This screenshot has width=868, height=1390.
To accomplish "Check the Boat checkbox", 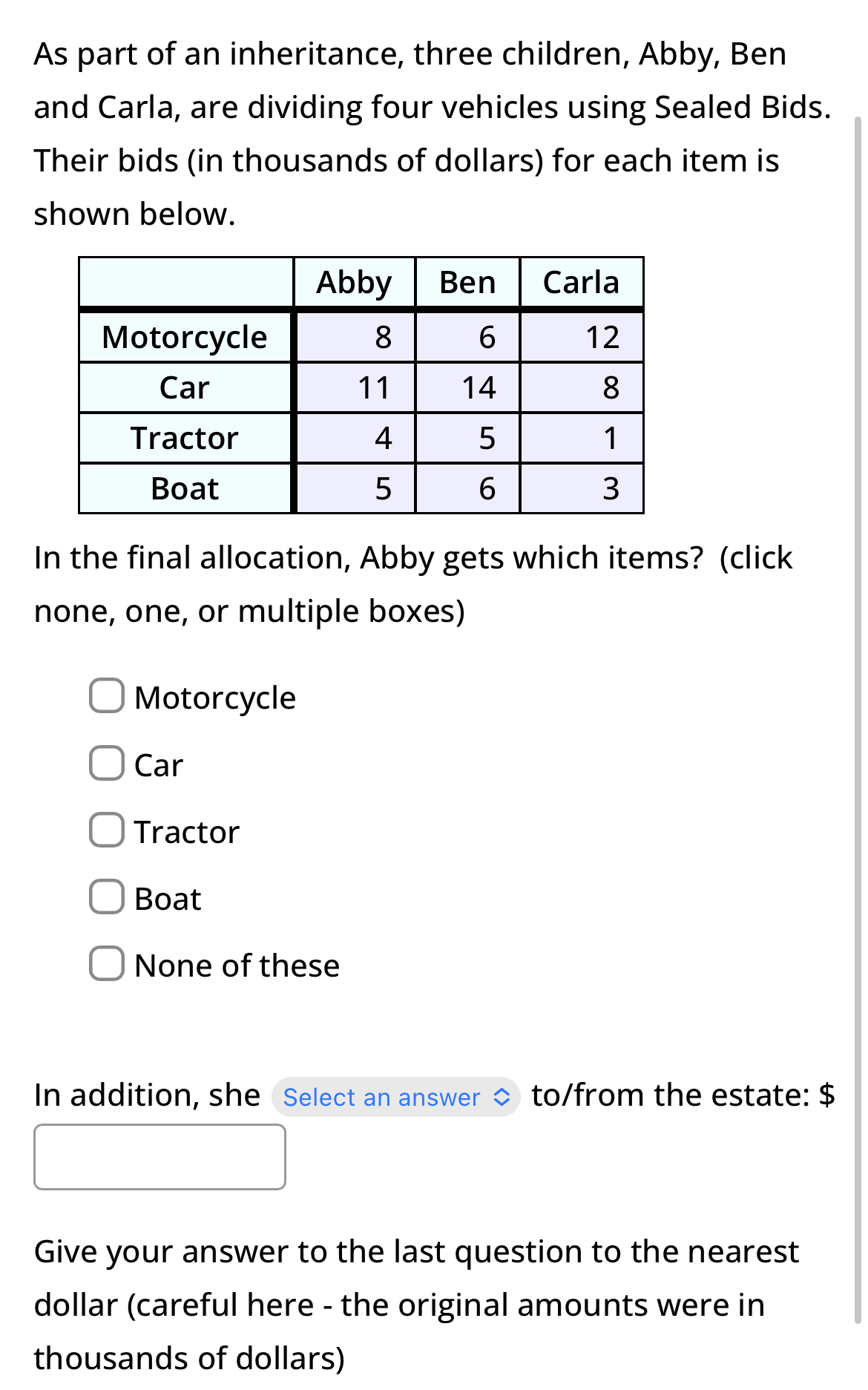I will coord(108,897).
